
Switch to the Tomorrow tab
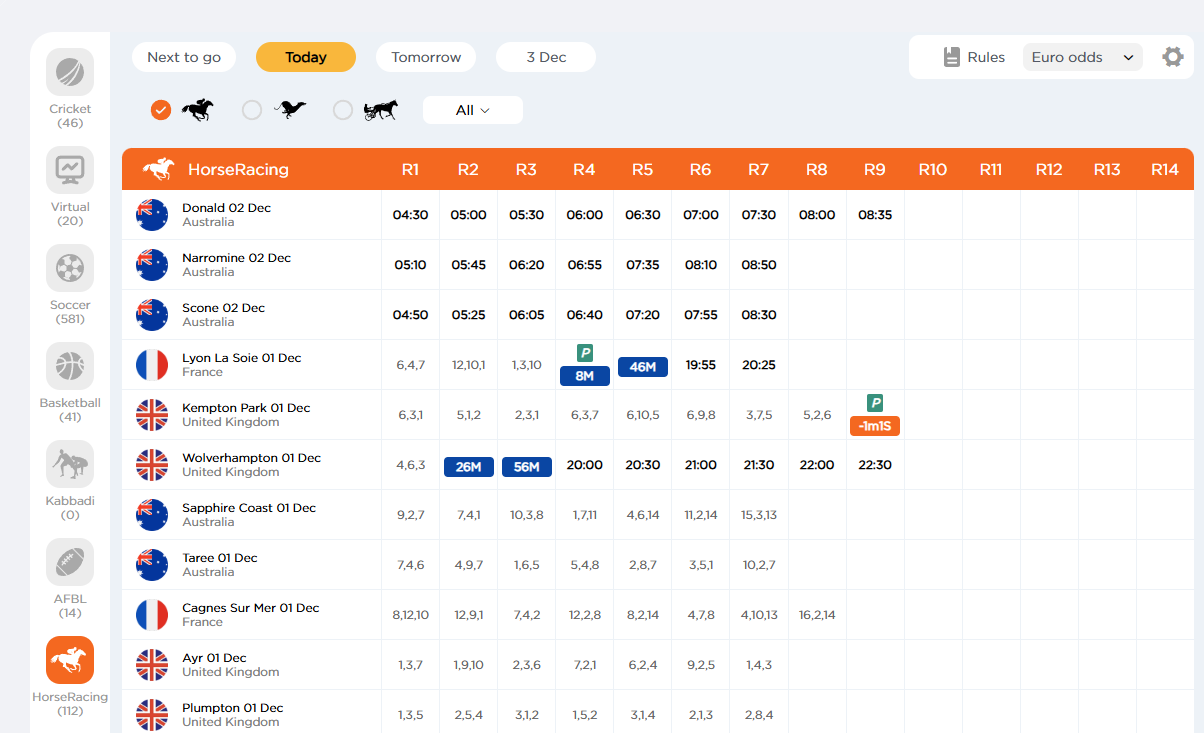425,57
